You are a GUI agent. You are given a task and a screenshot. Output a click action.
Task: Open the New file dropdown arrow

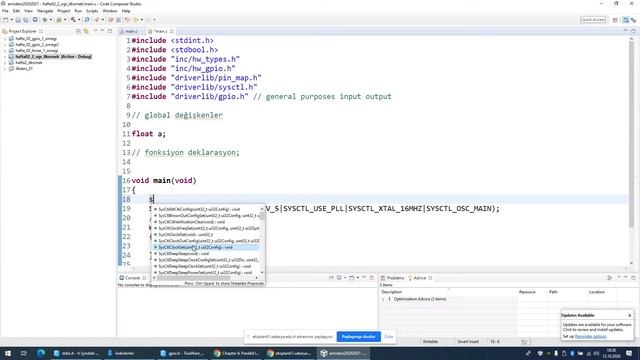[11, 20]
